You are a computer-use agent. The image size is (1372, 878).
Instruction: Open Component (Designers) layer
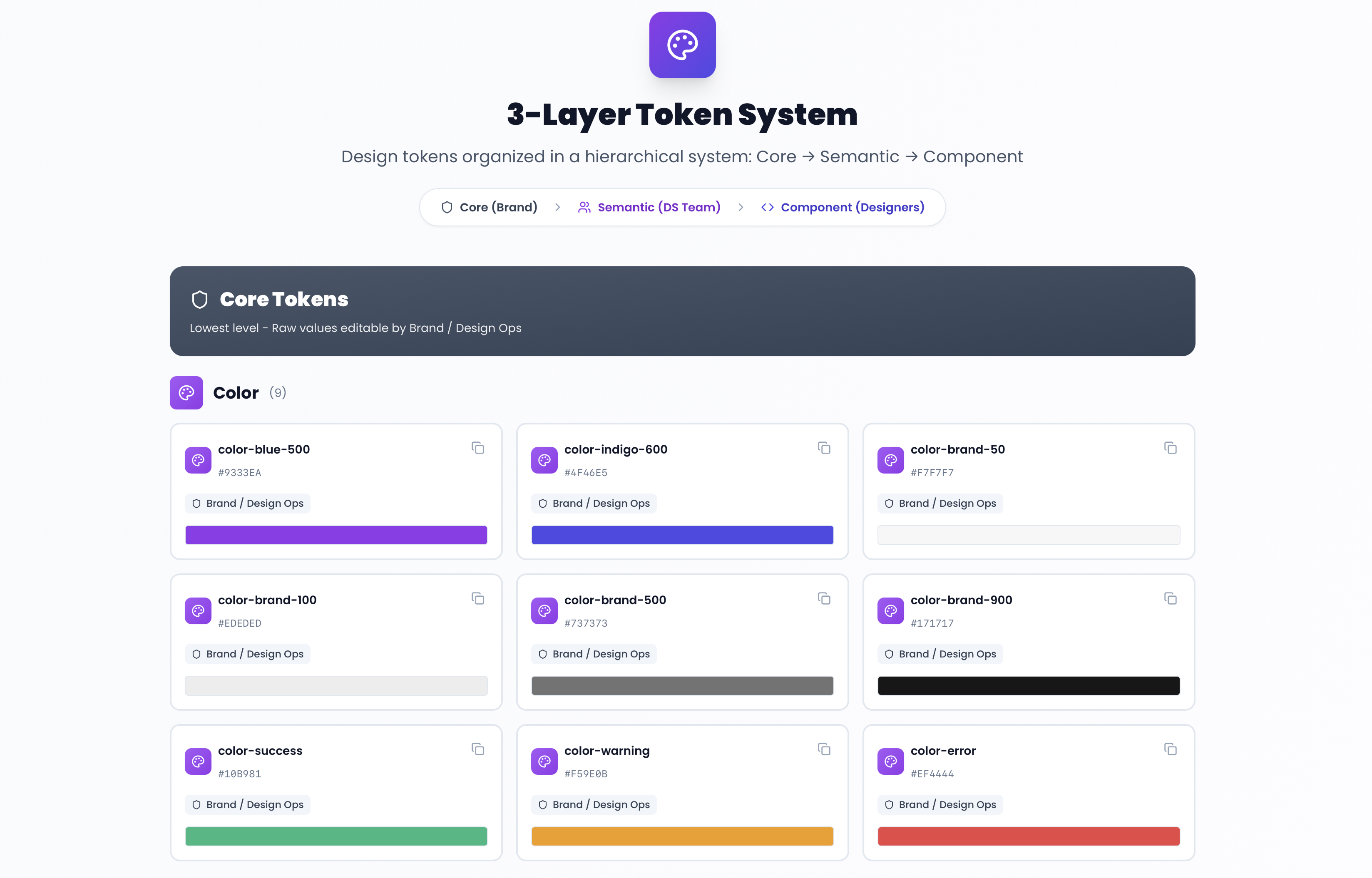(x=843, y=208)
